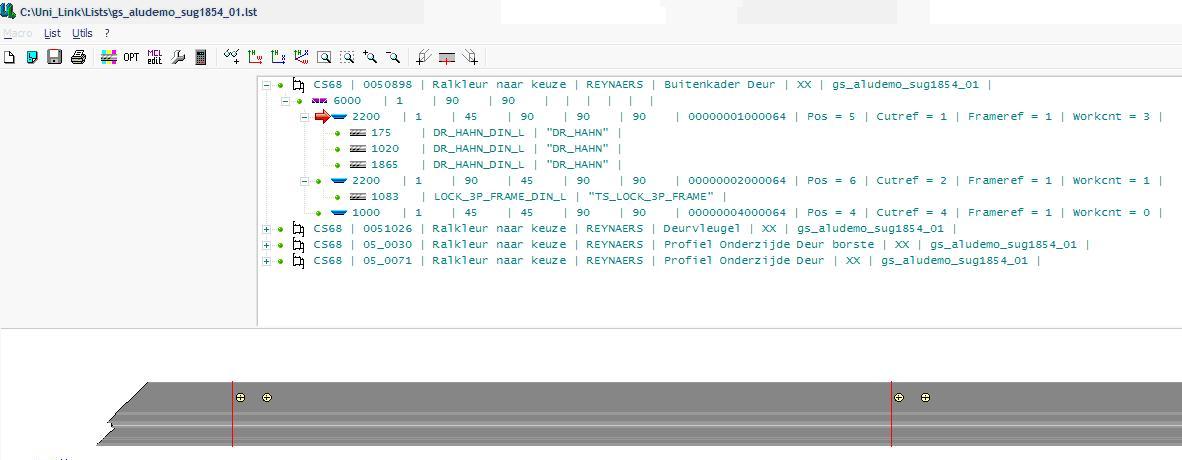Select the 3D H-X-W axes view icon

pos(302,57)
